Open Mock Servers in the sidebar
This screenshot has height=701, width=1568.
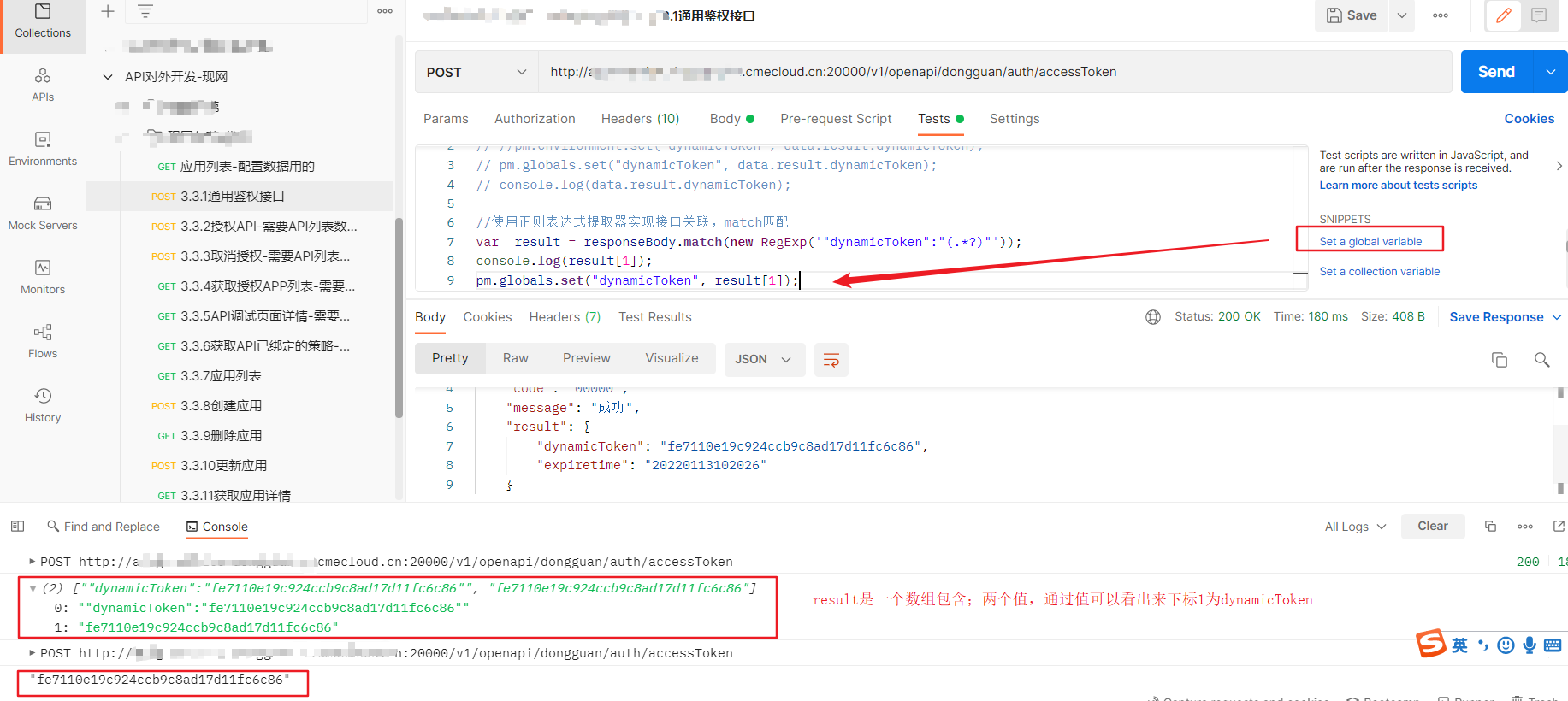tap(43, 214)
